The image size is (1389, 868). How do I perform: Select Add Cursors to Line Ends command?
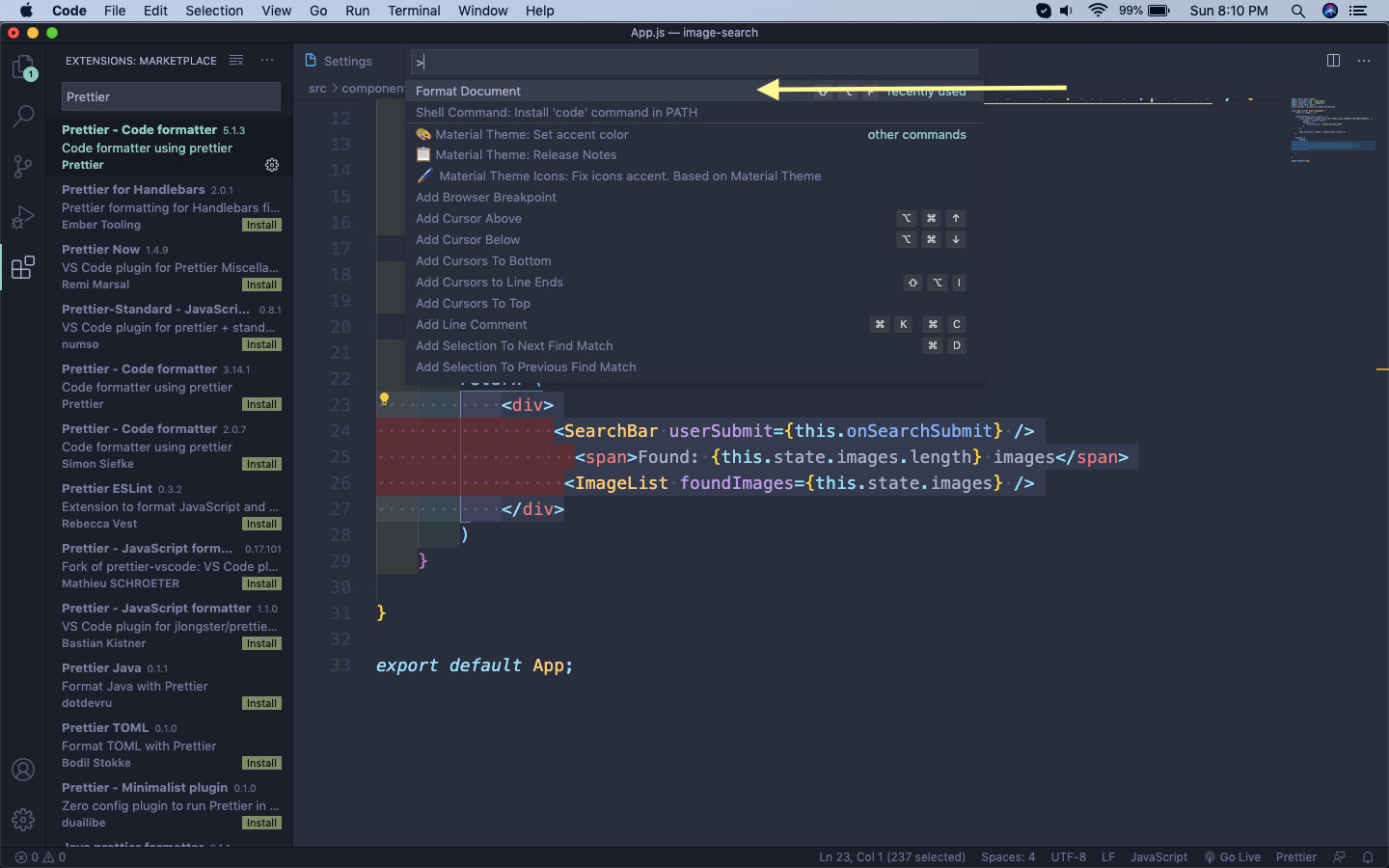(x=694, y=282)
